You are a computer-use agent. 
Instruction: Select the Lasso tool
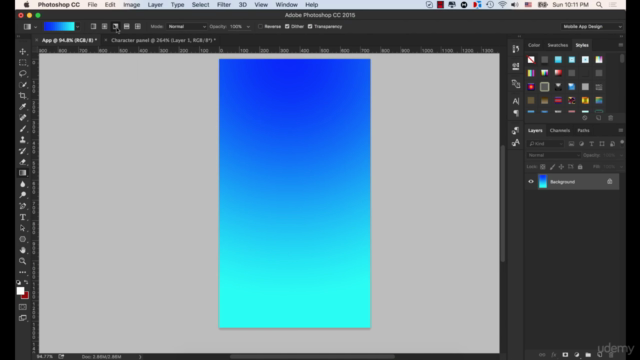(22, 73)
